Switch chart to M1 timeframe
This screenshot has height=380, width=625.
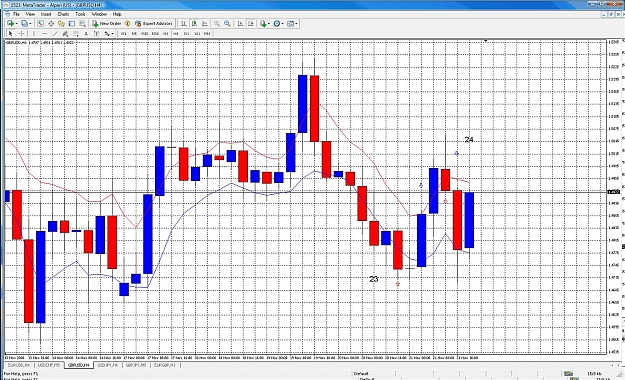pos(124,33)
